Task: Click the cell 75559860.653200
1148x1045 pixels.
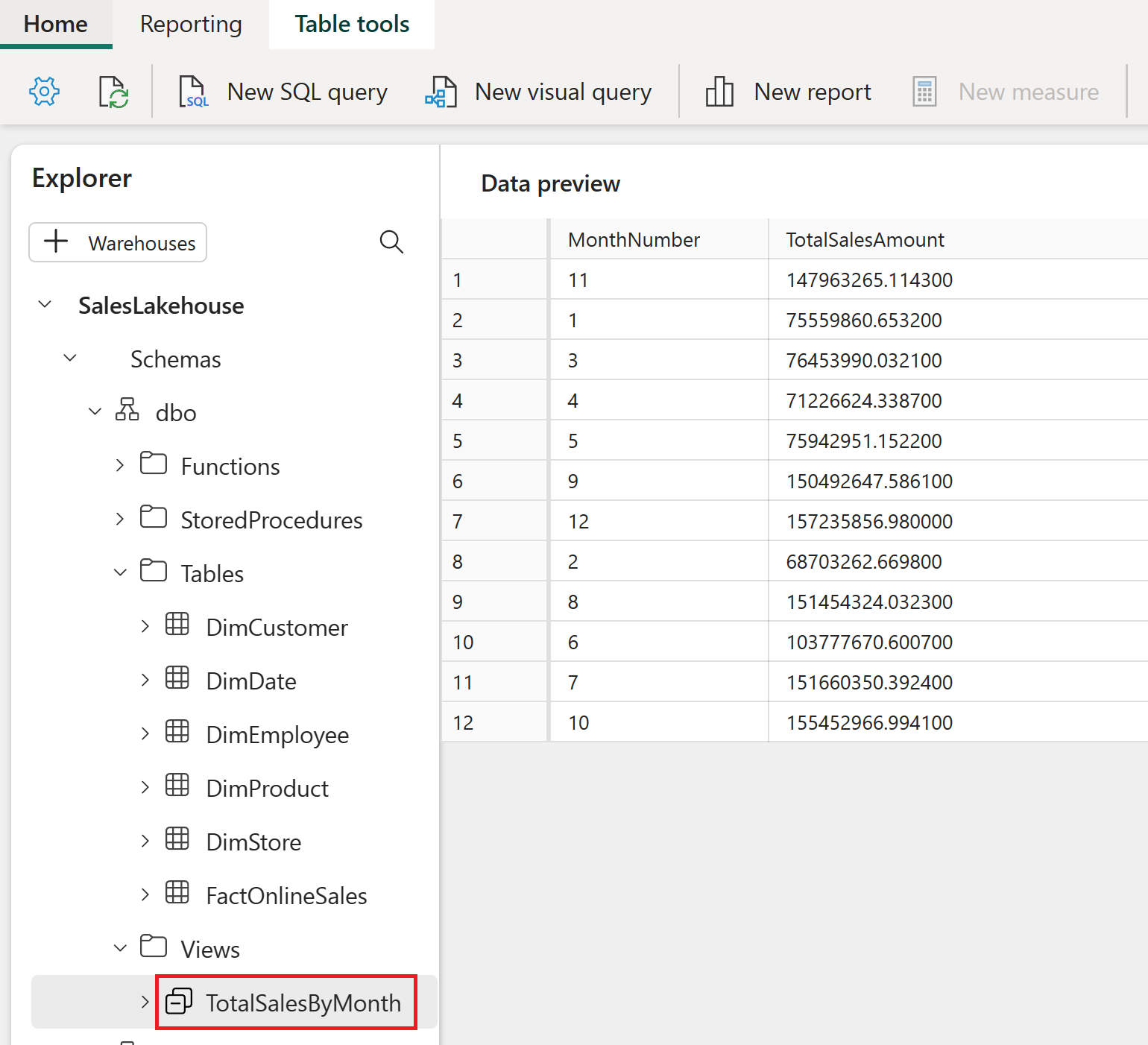Action: [958, 320]
